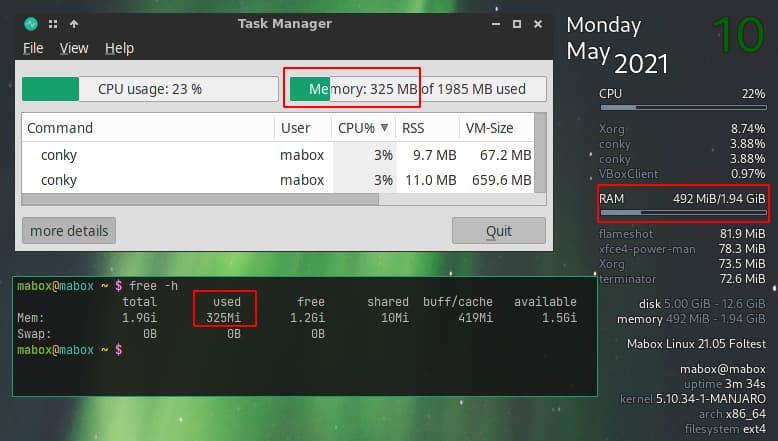Screen dimensions: 778x441
Task: Quit the Task Manager
Action: (498, 231)
